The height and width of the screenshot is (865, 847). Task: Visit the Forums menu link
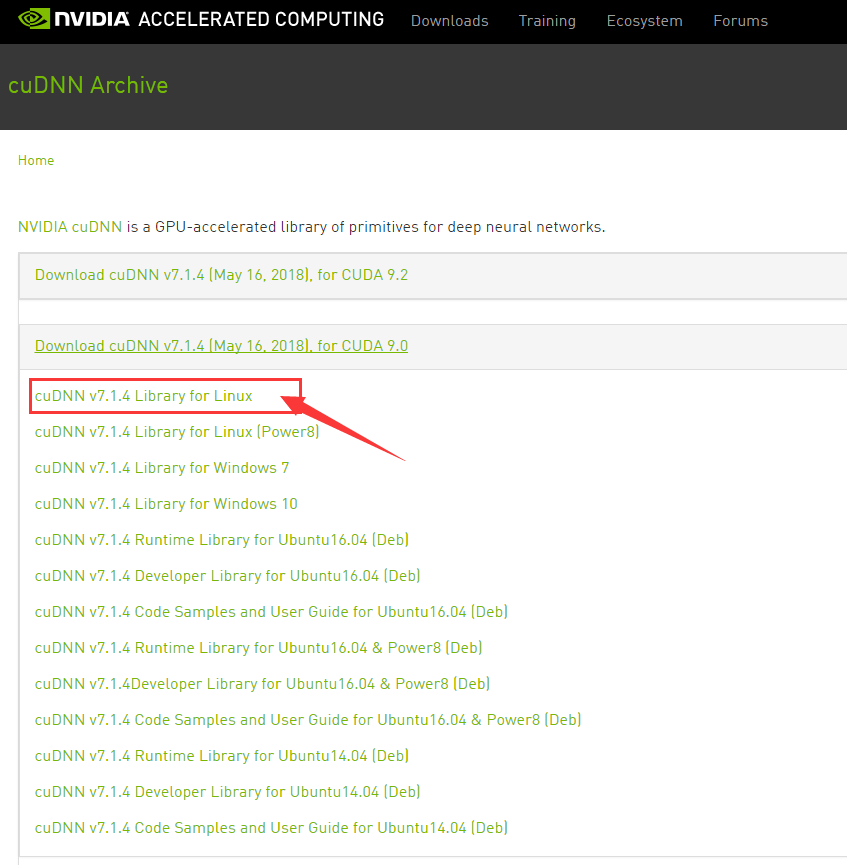(741, 21)
